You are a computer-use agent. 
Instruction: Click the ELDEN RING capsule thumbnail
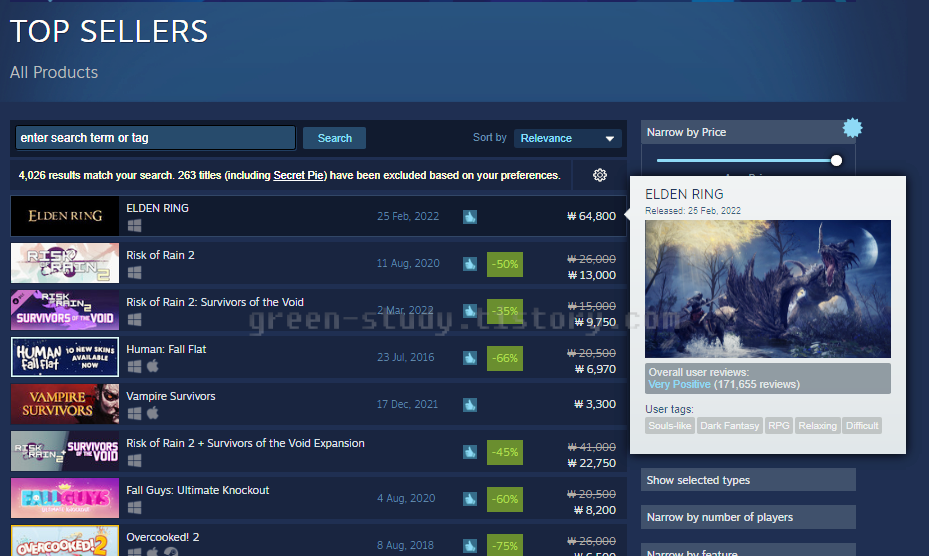click(65, 216)
